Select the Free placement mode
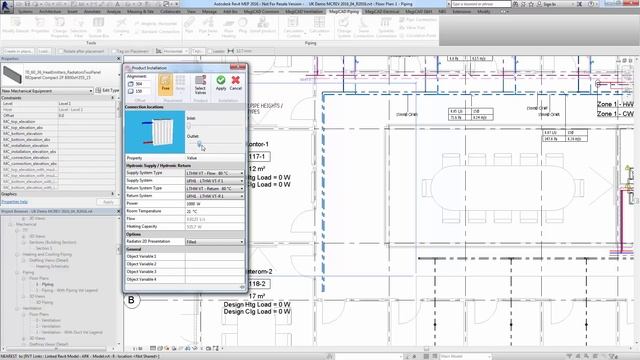The image size is (640, 360). 165,84
